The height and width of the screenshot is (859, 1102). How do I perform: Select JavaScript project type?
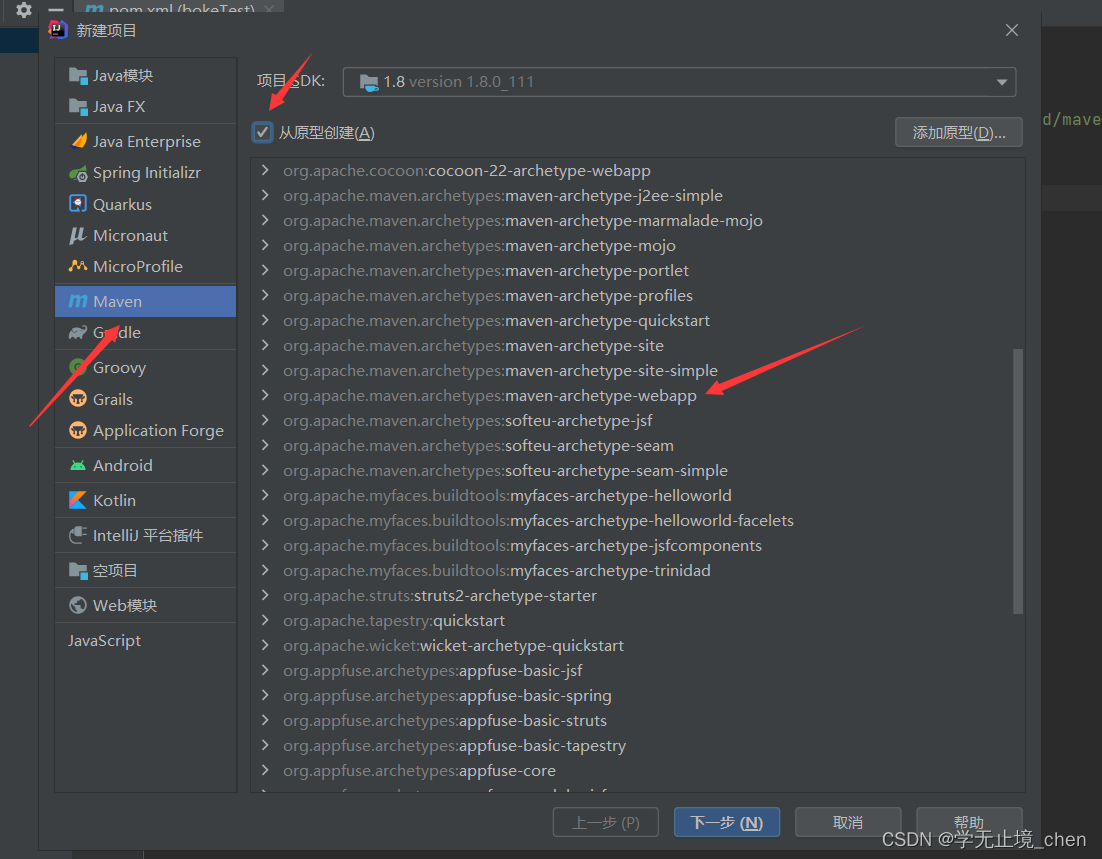click(x=145, y=640)
